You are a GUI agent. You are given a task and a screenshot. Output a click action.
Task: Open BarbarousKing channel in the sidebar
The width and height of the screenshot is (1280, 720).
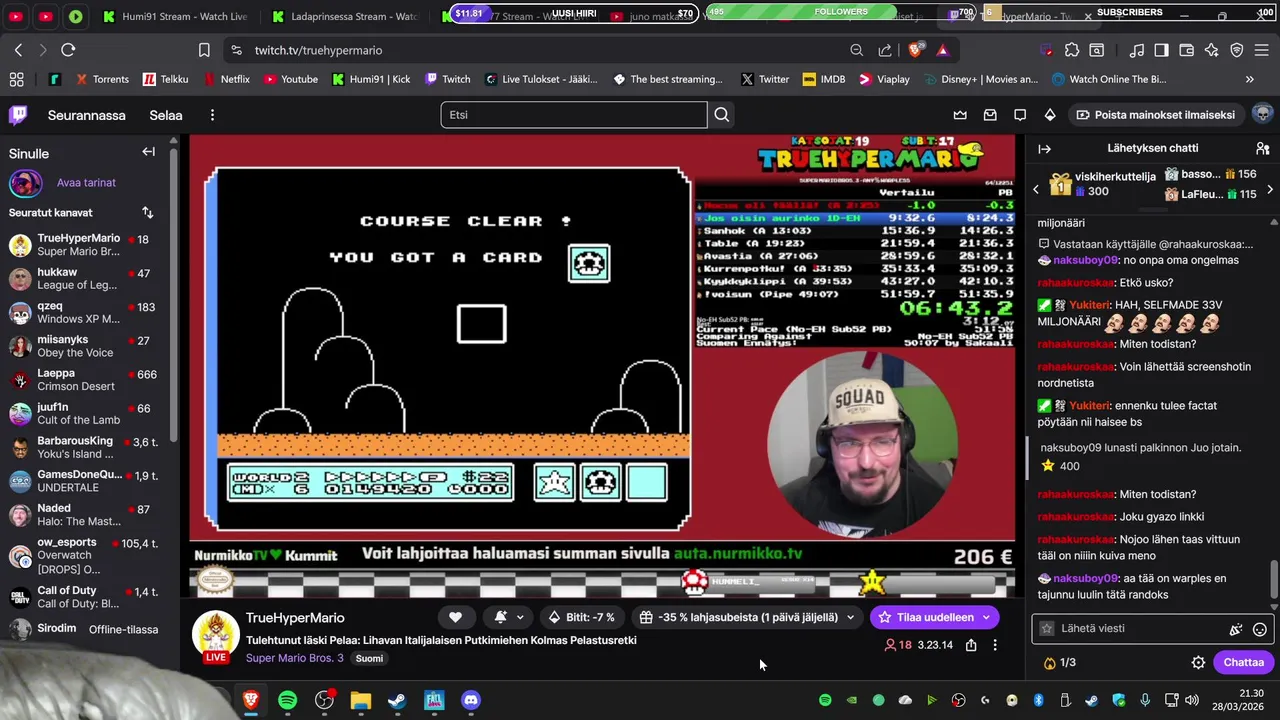pos(86,448)
